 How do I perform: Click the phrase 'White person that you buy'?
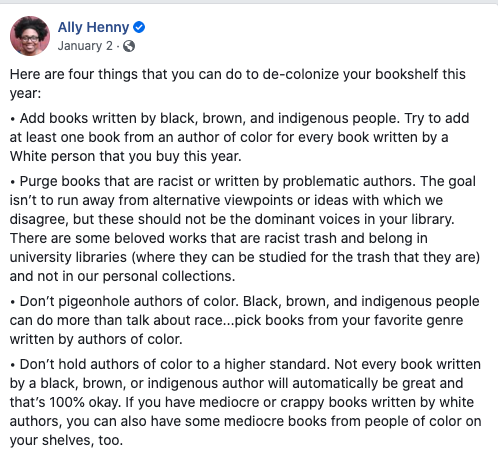(92, 156)
